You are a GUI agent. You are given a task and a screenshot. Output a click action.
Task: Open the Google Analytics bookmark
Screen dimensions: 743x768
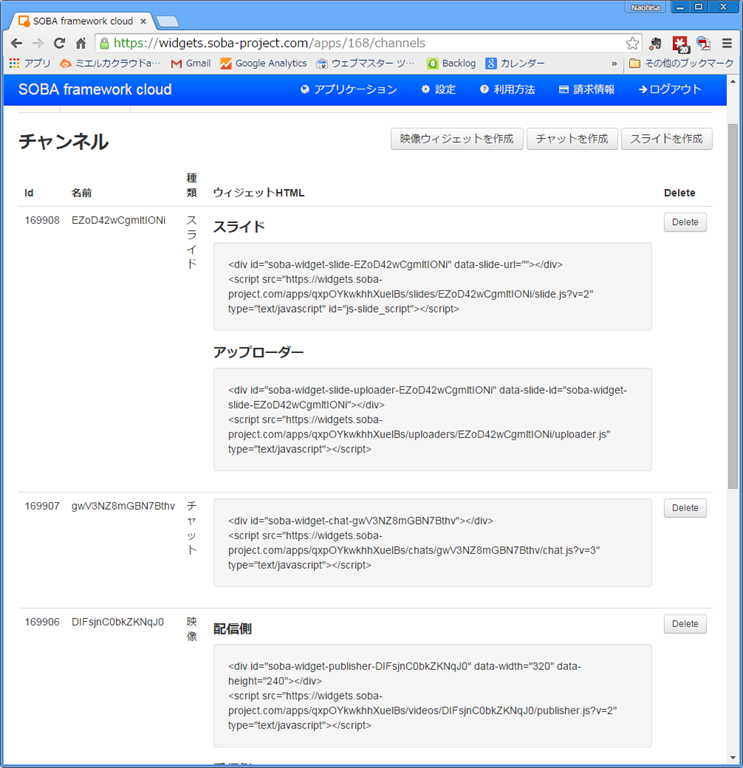(x=264, y=63)
